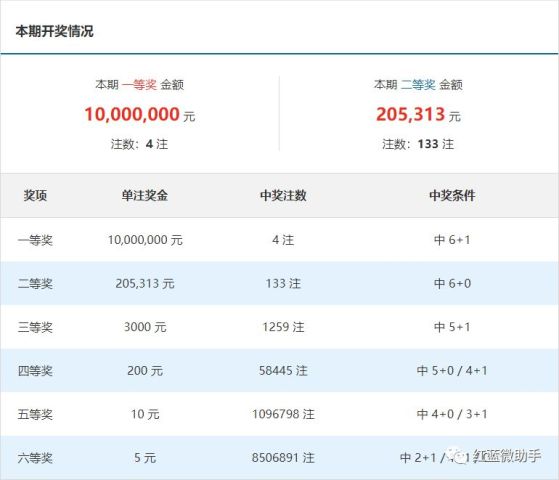Click the red 一等奖 label

pyautogui.click(x=139, y=85)
